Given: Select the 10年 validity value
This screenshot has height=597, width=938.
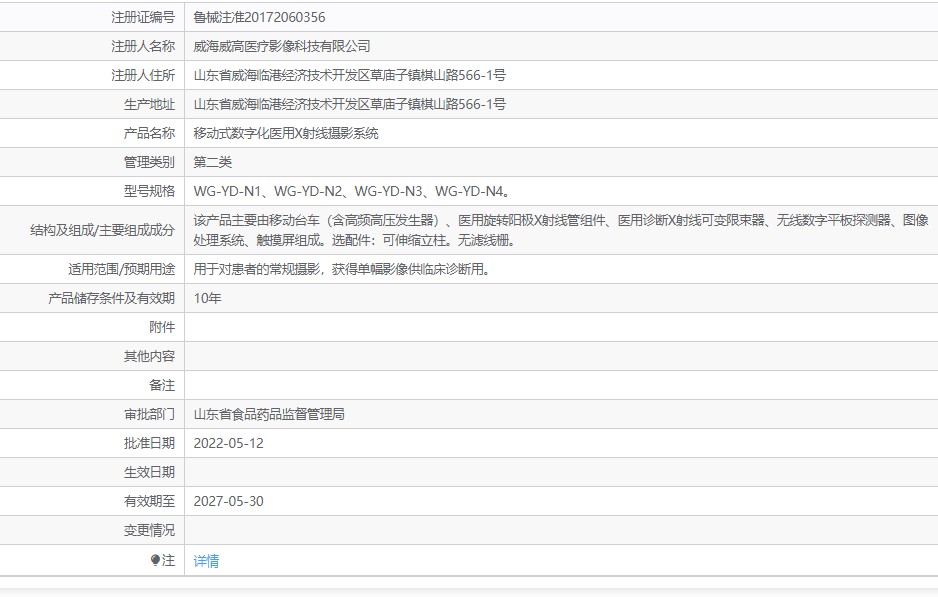Looking at the screenshot, I should click(207, 298).
